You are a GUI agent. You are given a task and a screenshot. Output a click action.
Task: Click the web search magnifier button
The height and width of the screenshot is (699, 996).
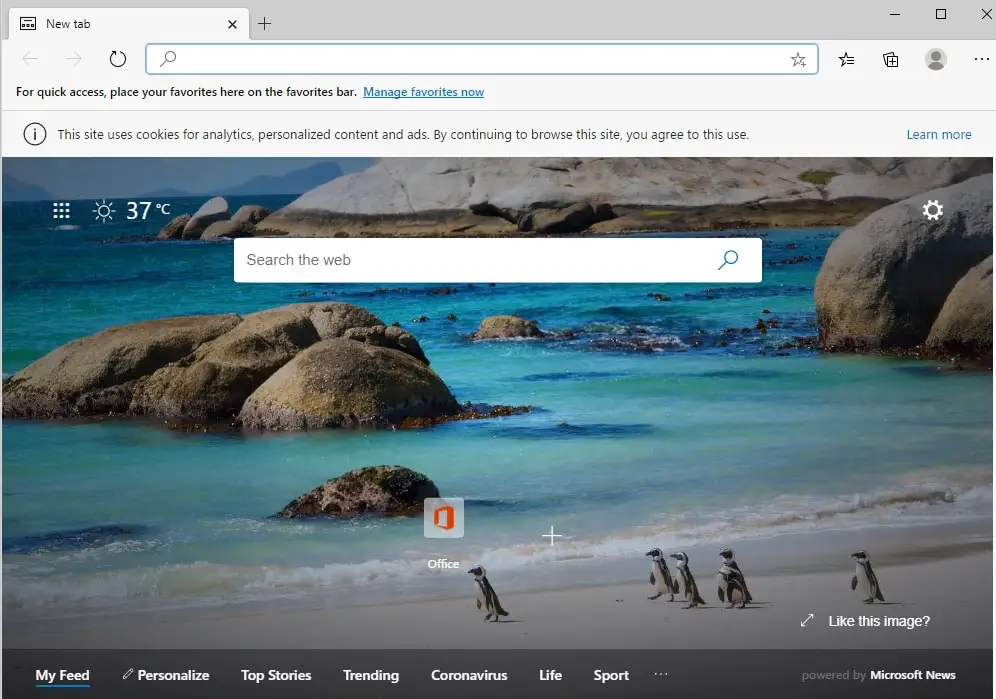pos(728,259)
